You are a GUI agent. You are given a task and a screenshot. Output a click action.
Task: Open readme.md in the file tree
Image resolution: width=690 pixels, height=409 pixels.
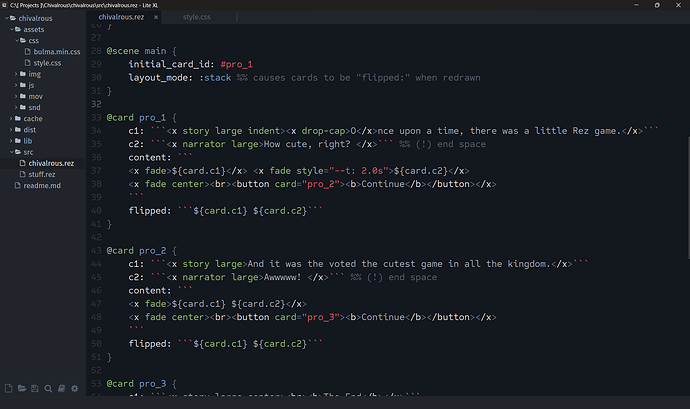42,185
